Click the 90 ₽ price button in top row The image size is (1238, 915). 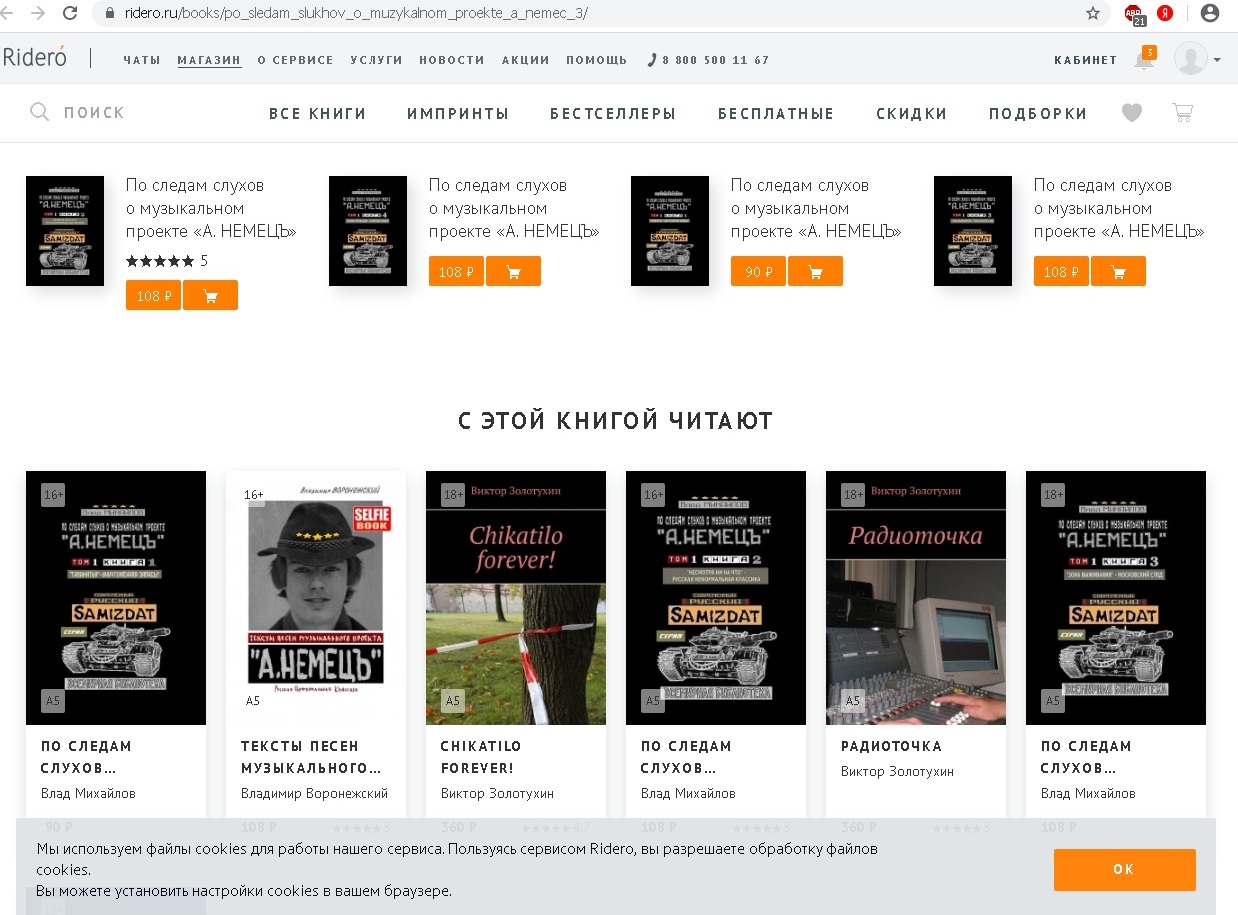(x=759, y=271)
